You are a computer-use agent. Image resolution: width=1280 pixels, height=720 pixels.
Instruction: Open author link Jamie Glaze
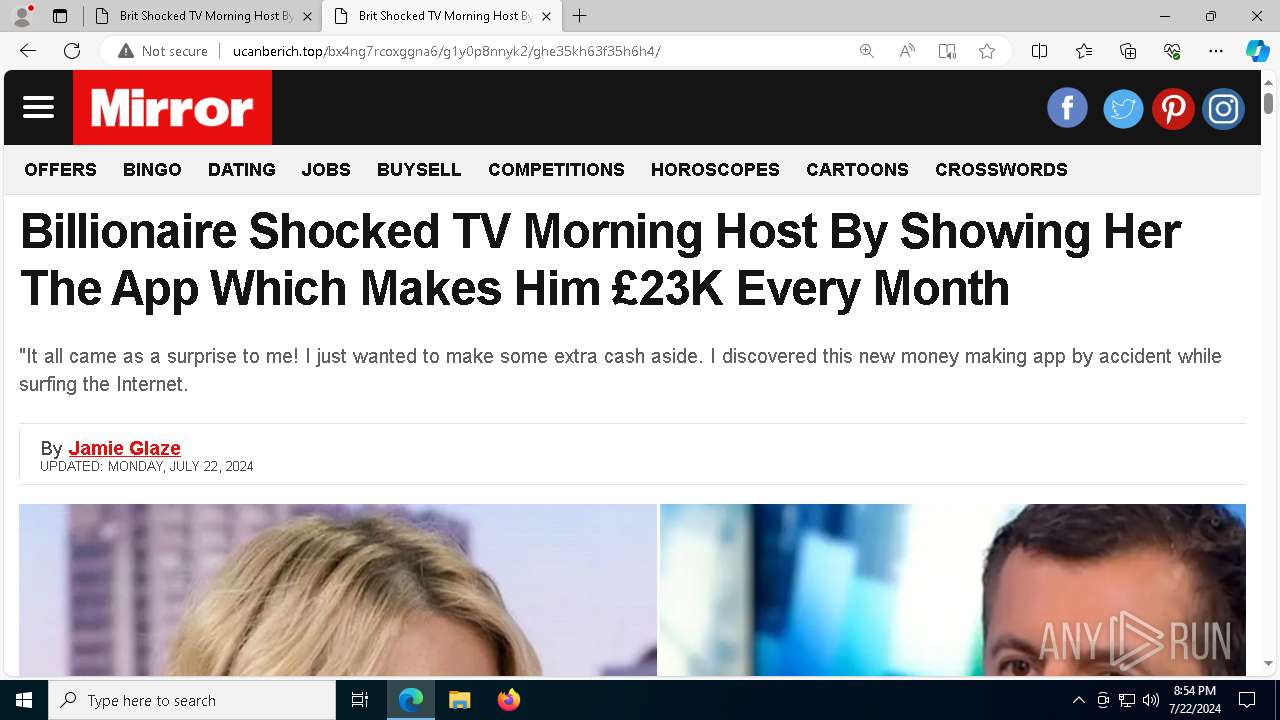125,448
